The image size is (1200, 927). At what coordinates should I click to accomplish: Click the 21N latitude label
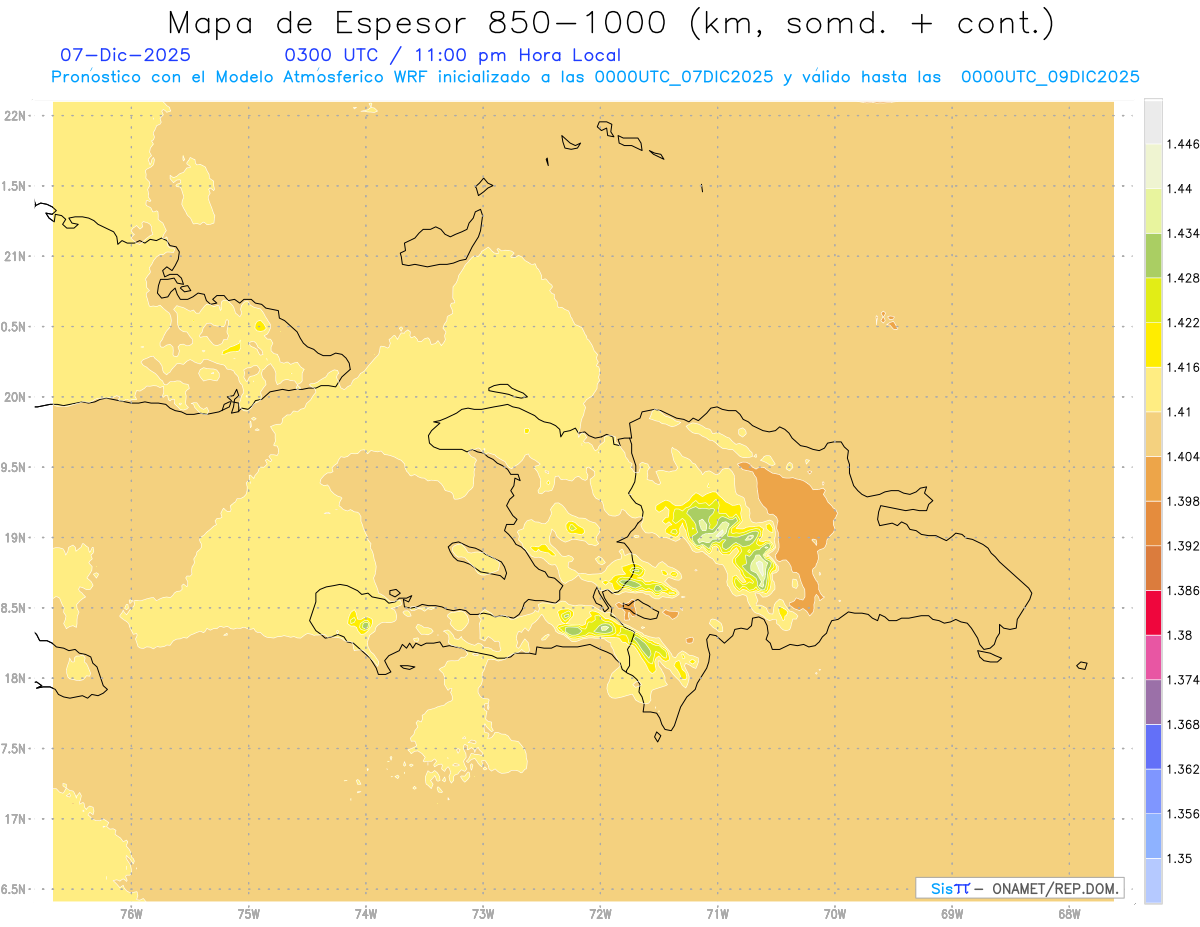pos(15,256)
